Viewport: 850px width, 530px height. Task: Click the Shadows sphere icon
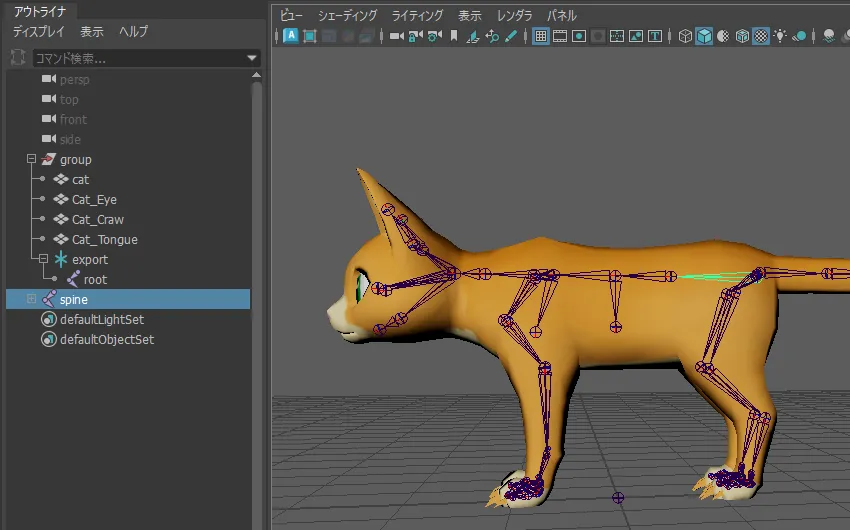click(x=799, y=36)
